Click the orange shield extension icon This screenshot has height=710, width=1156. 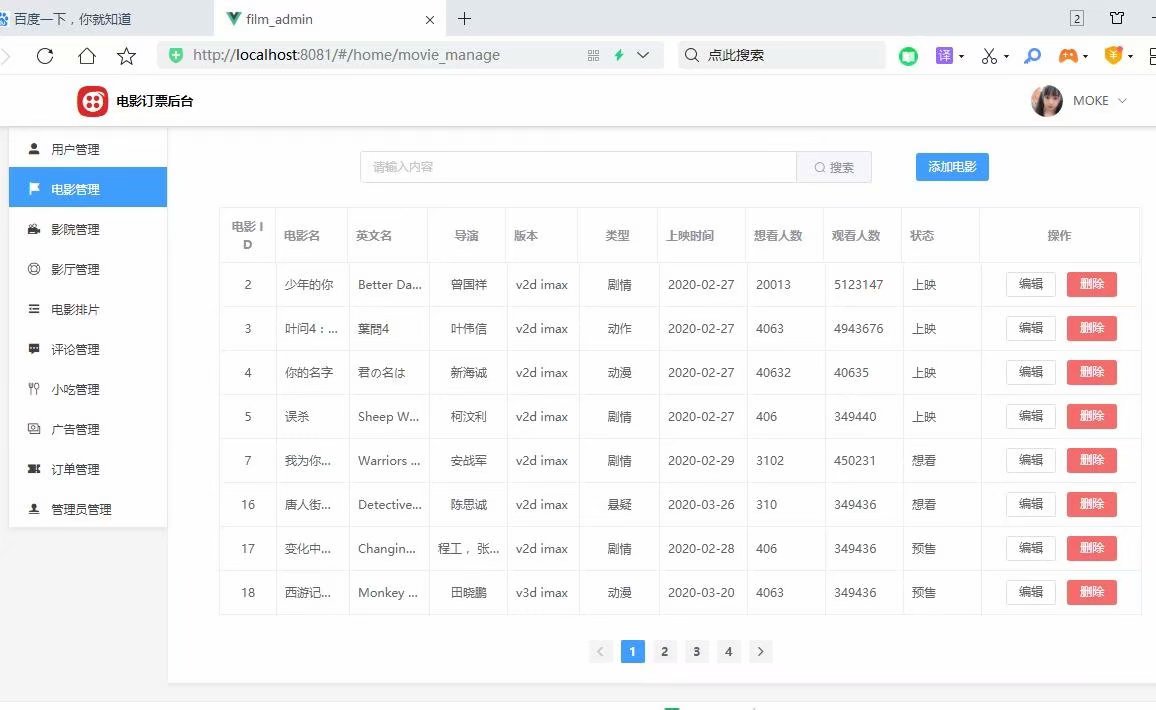point(1113,55)
